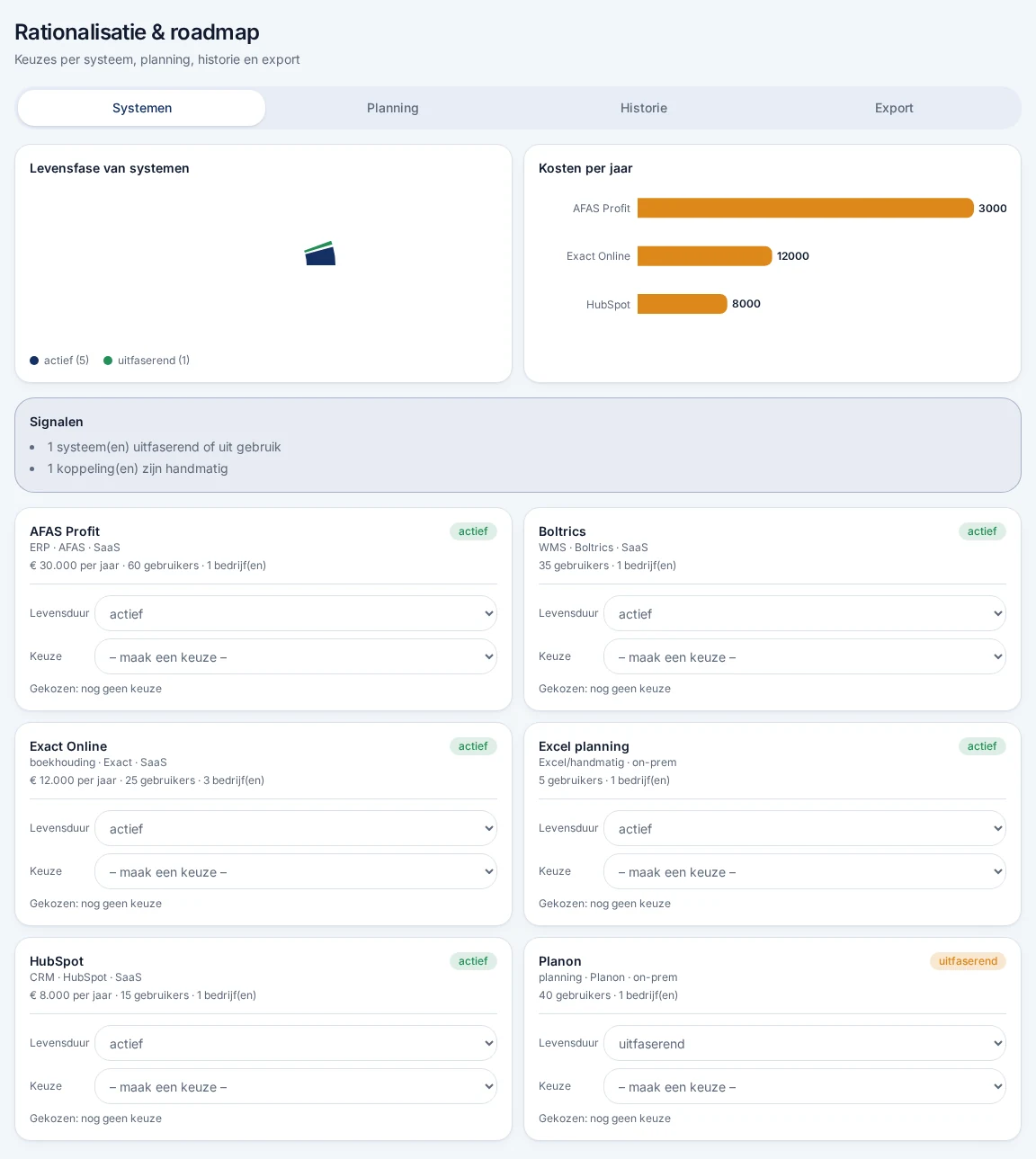This screenshot has height=1159, width=1036.
Task: Click the Planon card title
Action: [560, 961]
